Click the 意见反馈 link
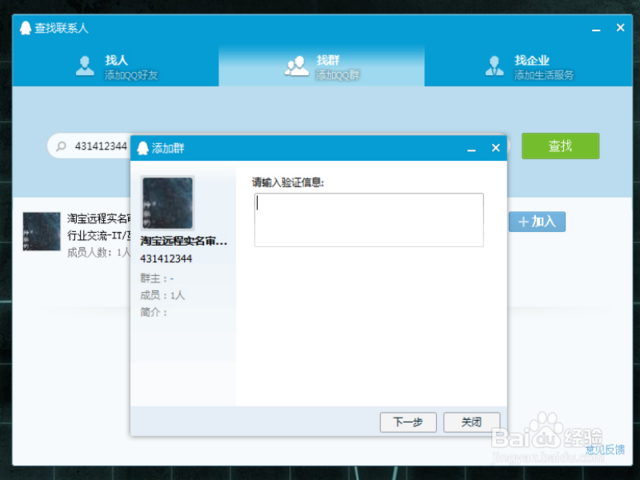This screenshot has height=480, width=640. pos(605,450)
